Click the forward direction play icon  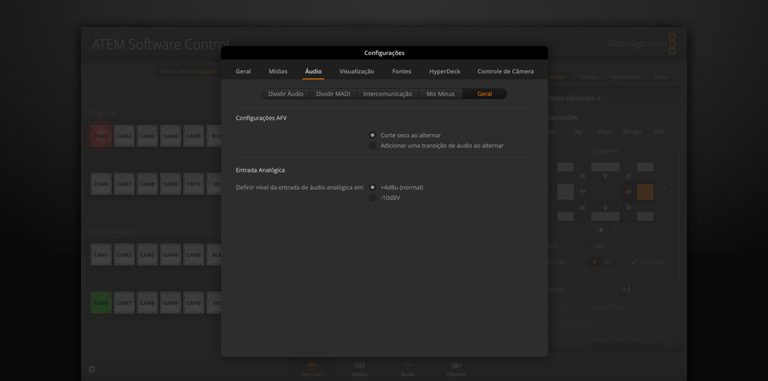click(595, 262)
